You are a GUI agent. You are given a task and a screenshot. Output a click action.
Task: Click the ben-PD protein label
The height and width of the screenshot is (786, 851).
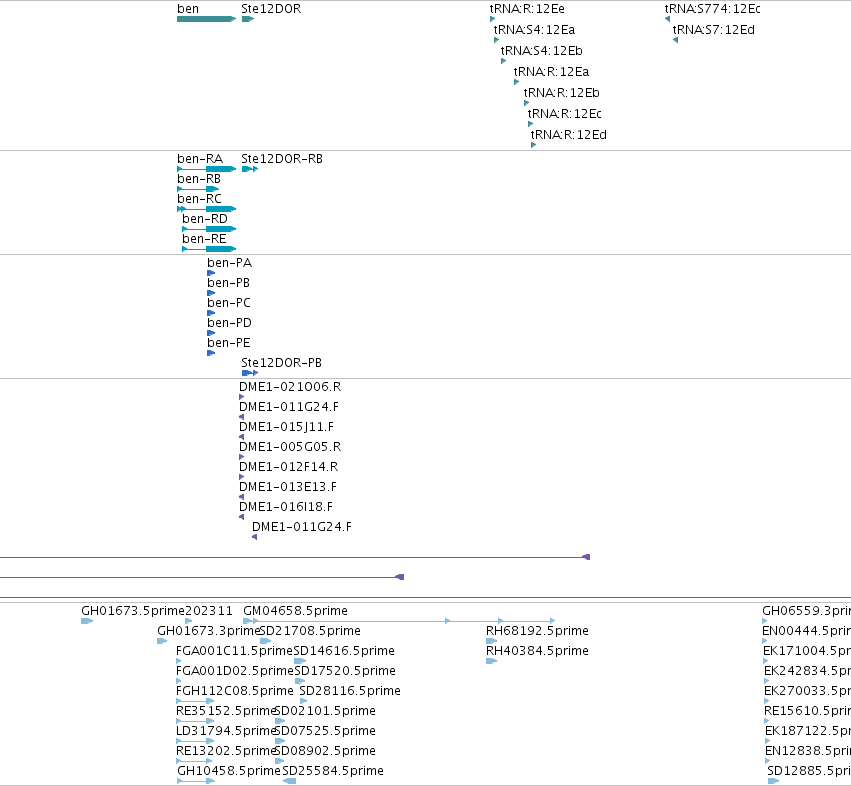point(229,323)
